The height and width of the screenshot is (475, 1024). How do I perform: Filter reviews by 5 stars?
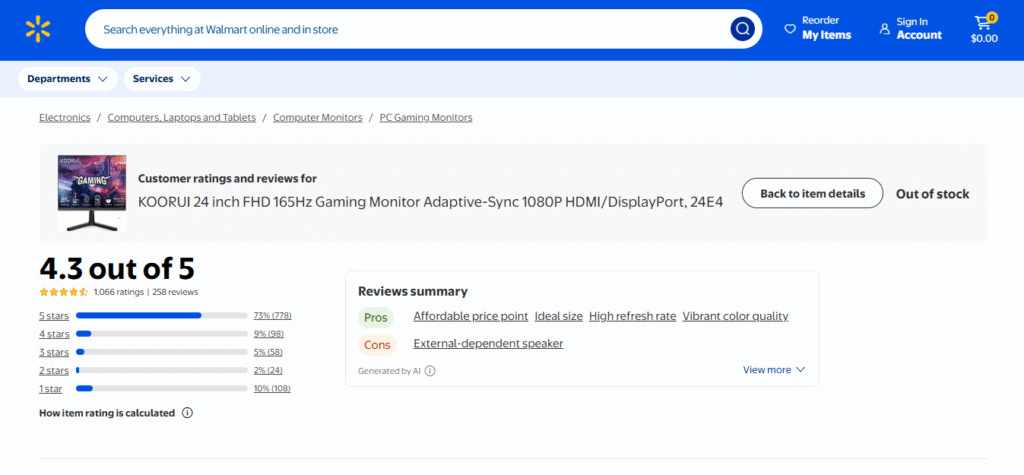tap(54, 316)
